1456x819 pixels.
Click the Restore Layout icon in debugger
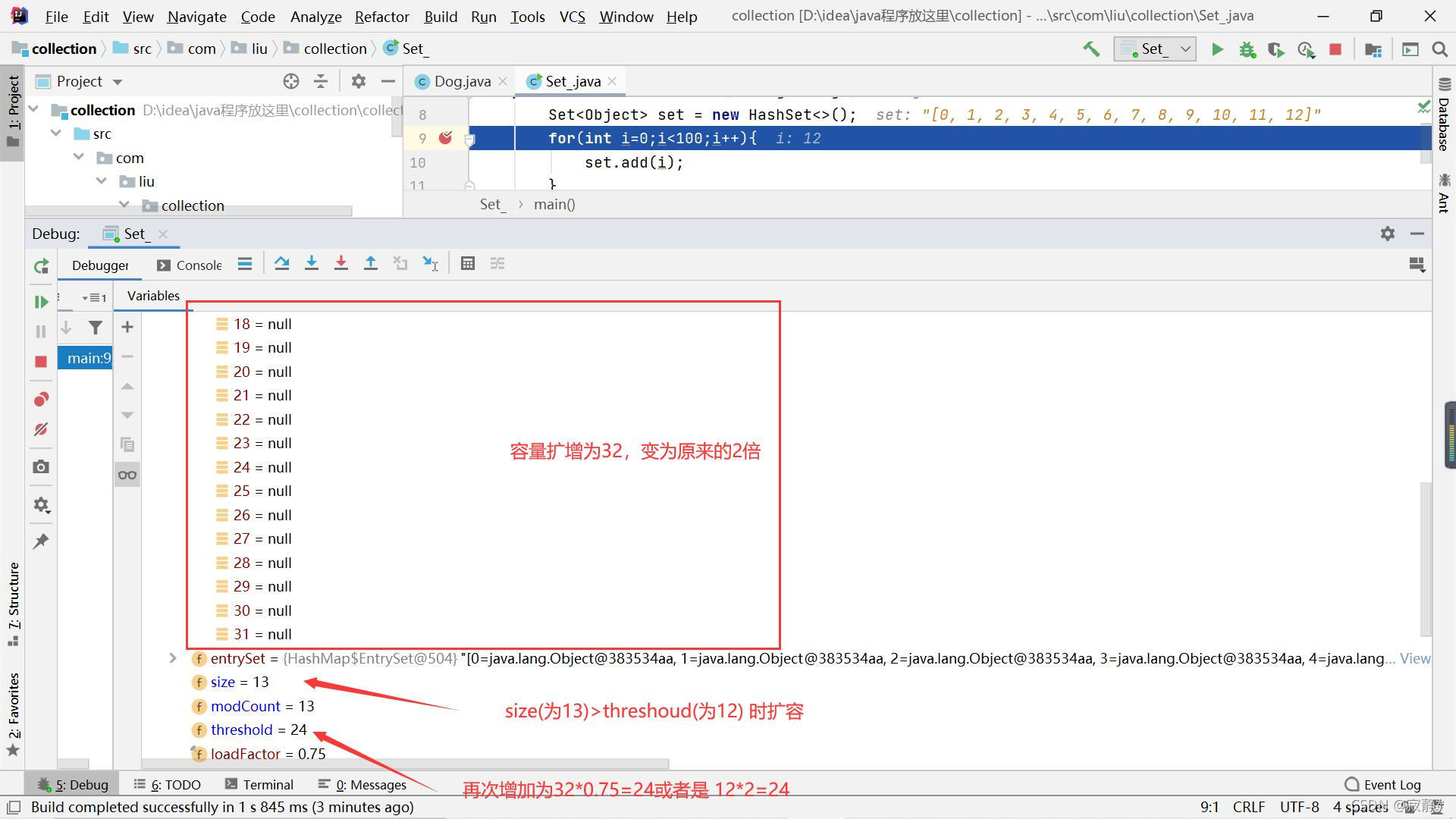pyautogui.click(x=1417, y=264)
